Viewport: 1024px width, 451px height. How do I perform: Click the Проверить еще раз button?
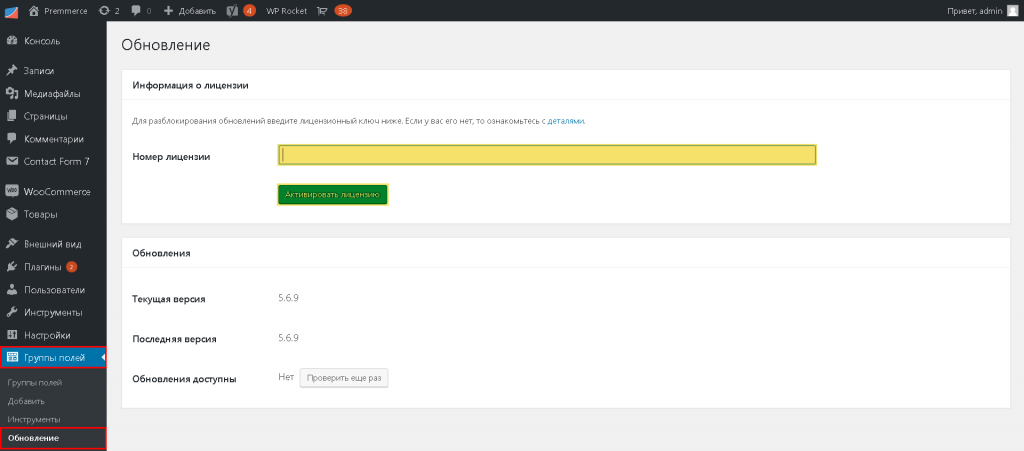pyautogui.click(x=344, y=378)
